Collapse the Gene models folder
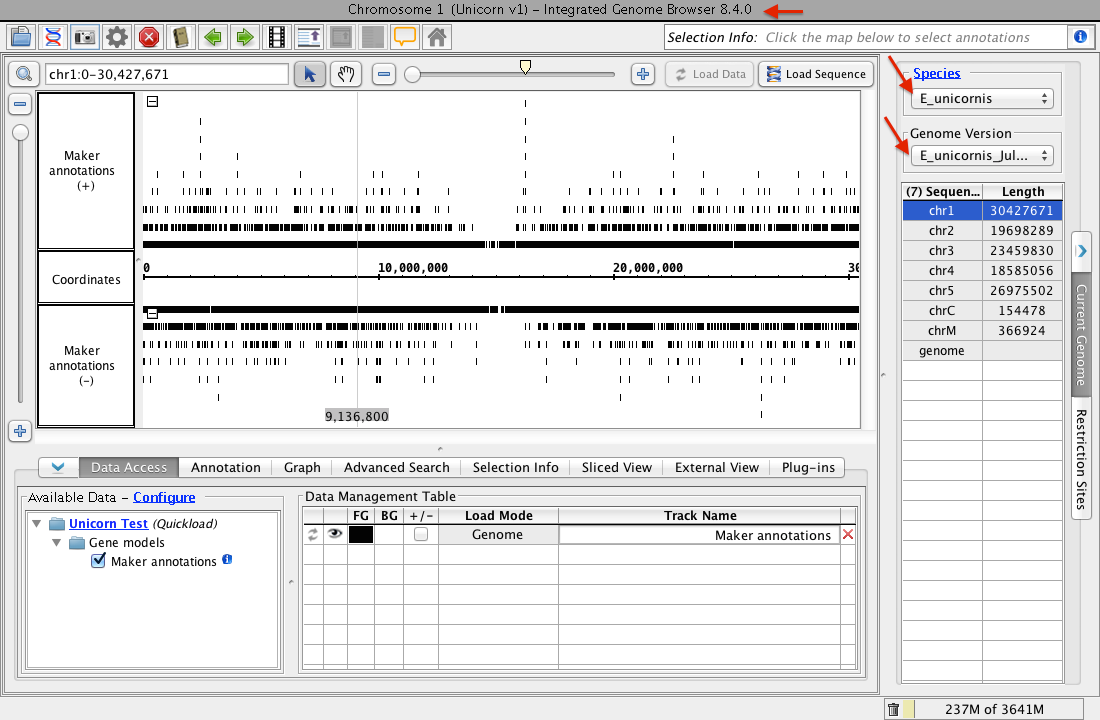This screenshot has width=1100, height=720. 57,543
